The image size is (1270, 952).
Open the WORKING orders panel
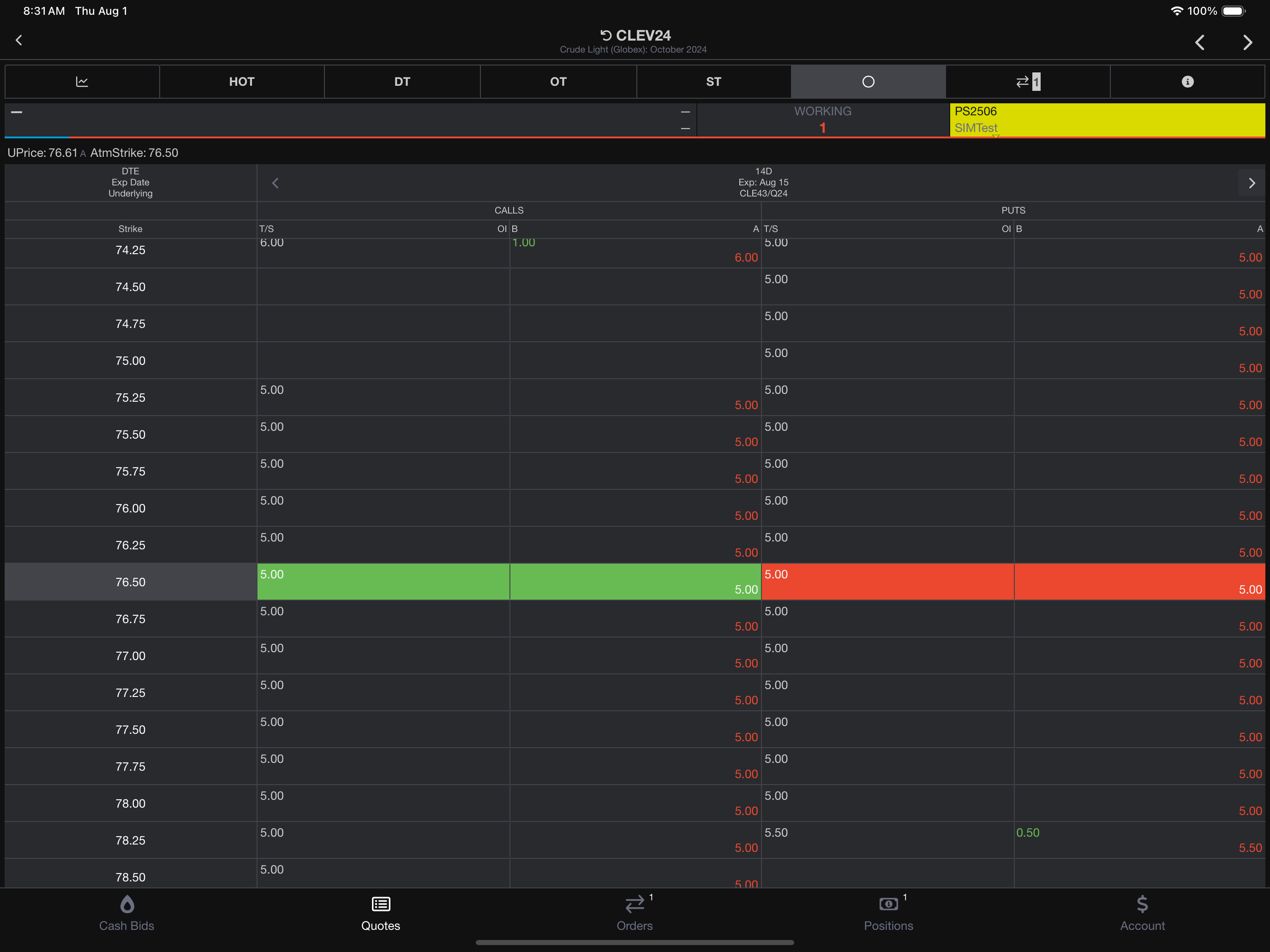(823, 119)
